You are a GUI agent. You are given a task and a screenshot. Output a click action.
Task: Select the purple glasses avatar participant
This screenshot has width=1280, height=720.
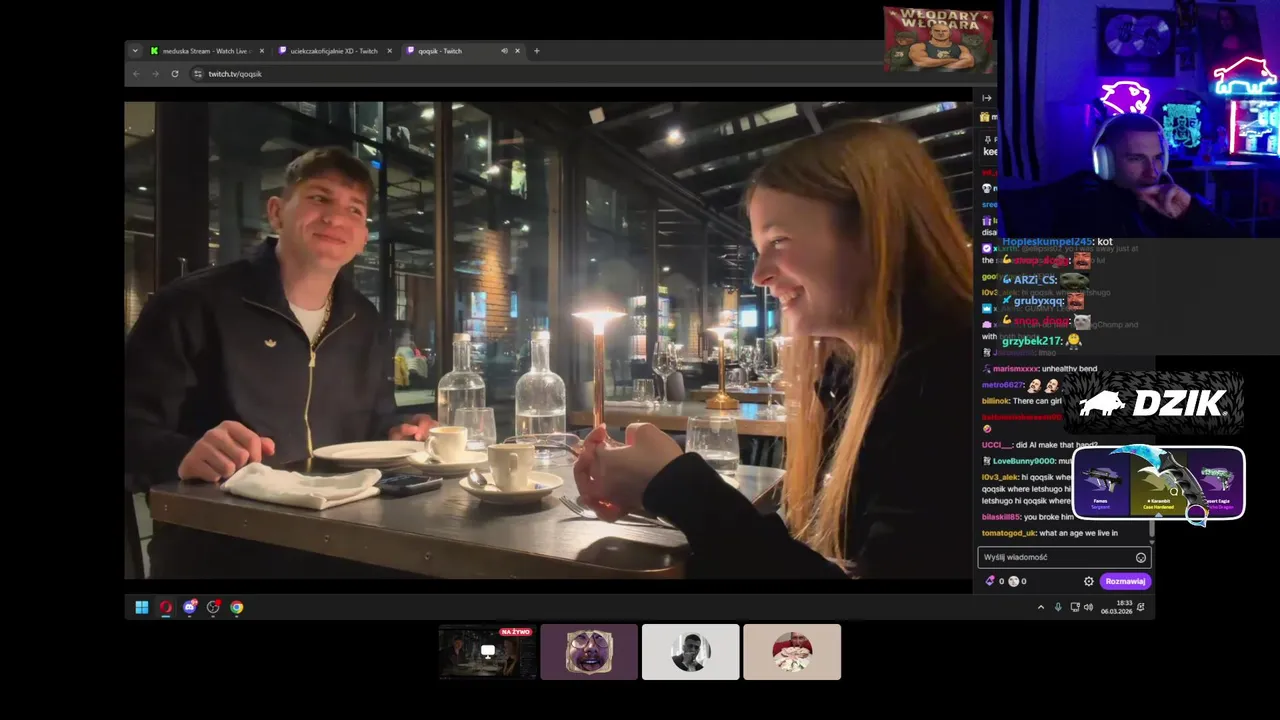589,652
